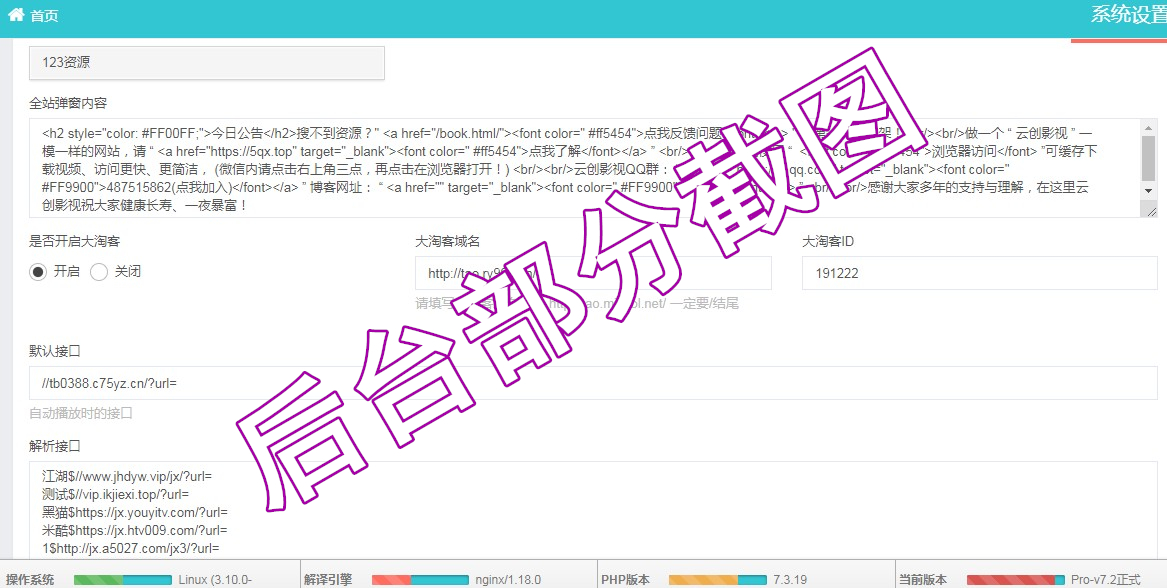1167x588 pixels.
Task: Click popup textarea scrollbar up arrow
Action: (1149, 127)
